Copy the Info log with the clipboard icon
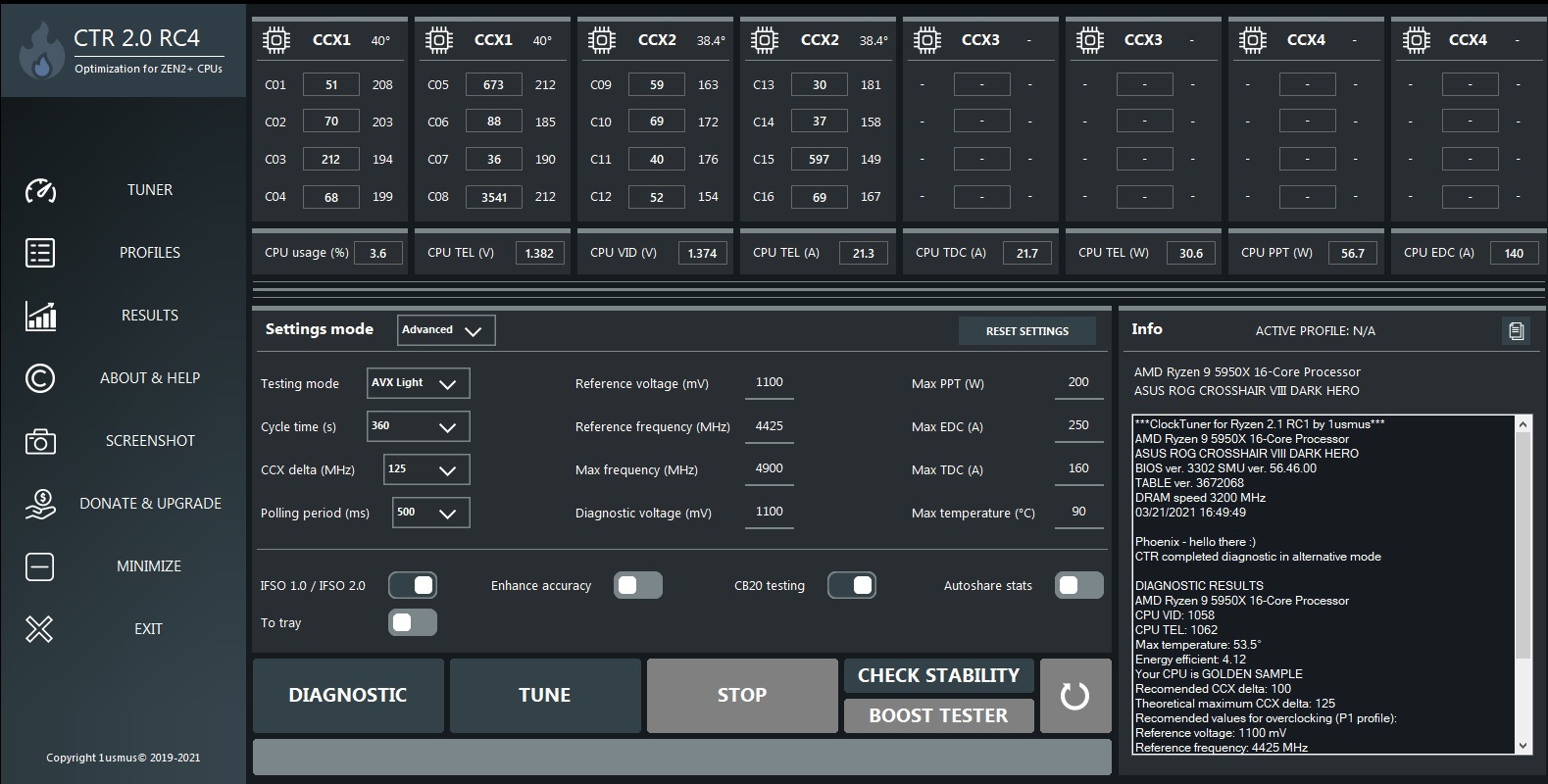This screenshot has width=1548, height=784. 1516,331
